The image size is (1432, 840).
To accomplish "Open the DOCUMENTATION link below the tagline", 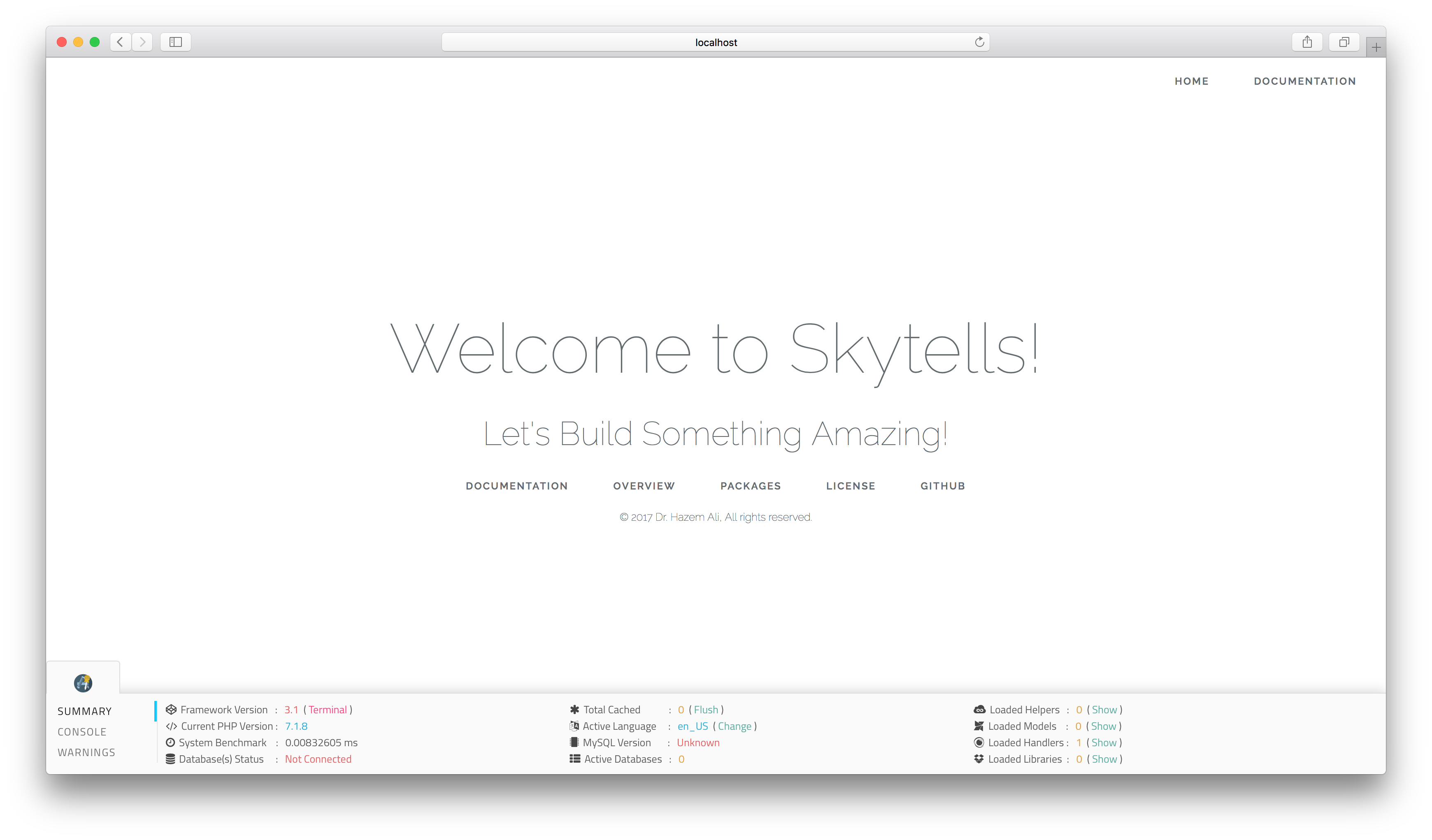I will tap(516, 486).
